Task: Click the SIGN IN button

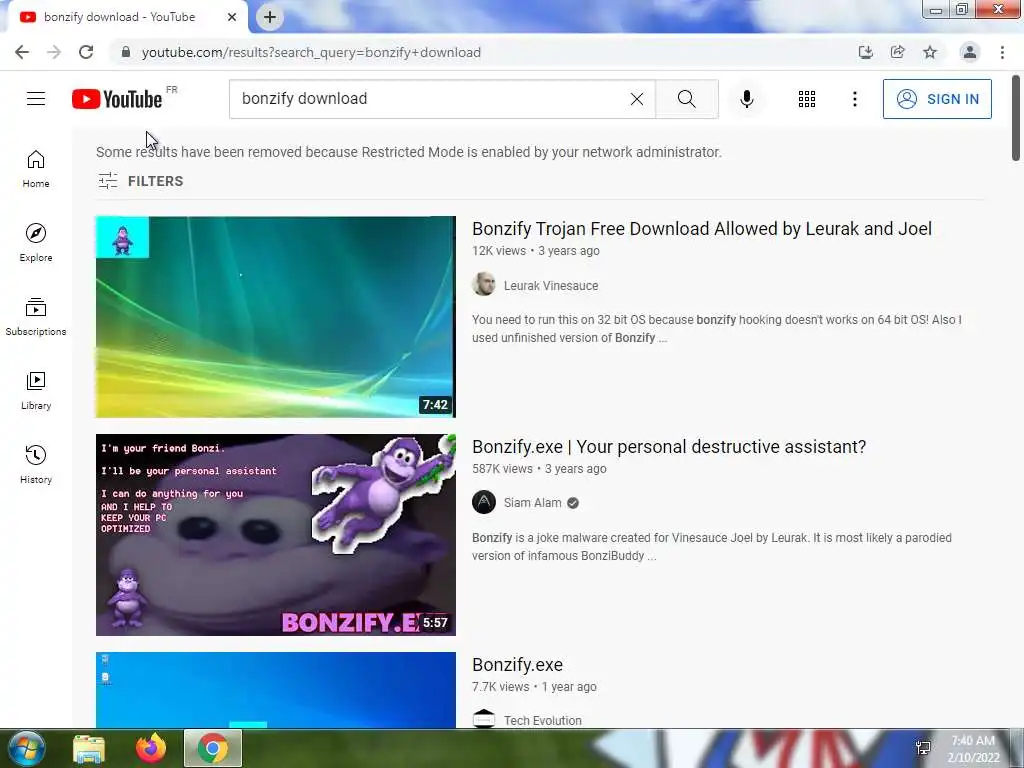Action: 937,99
